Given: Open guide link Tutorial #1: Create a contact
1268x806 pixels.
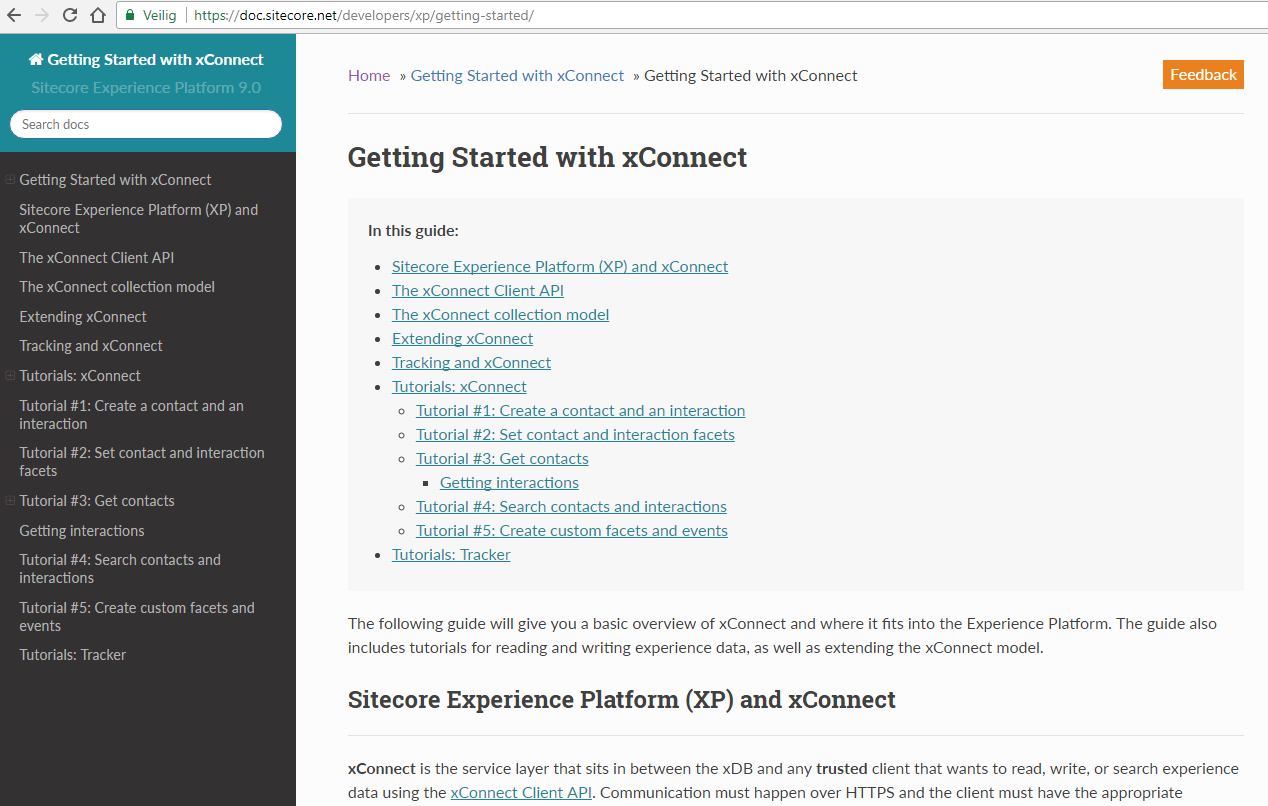Looking at the screenshot, I should [581, 410].
